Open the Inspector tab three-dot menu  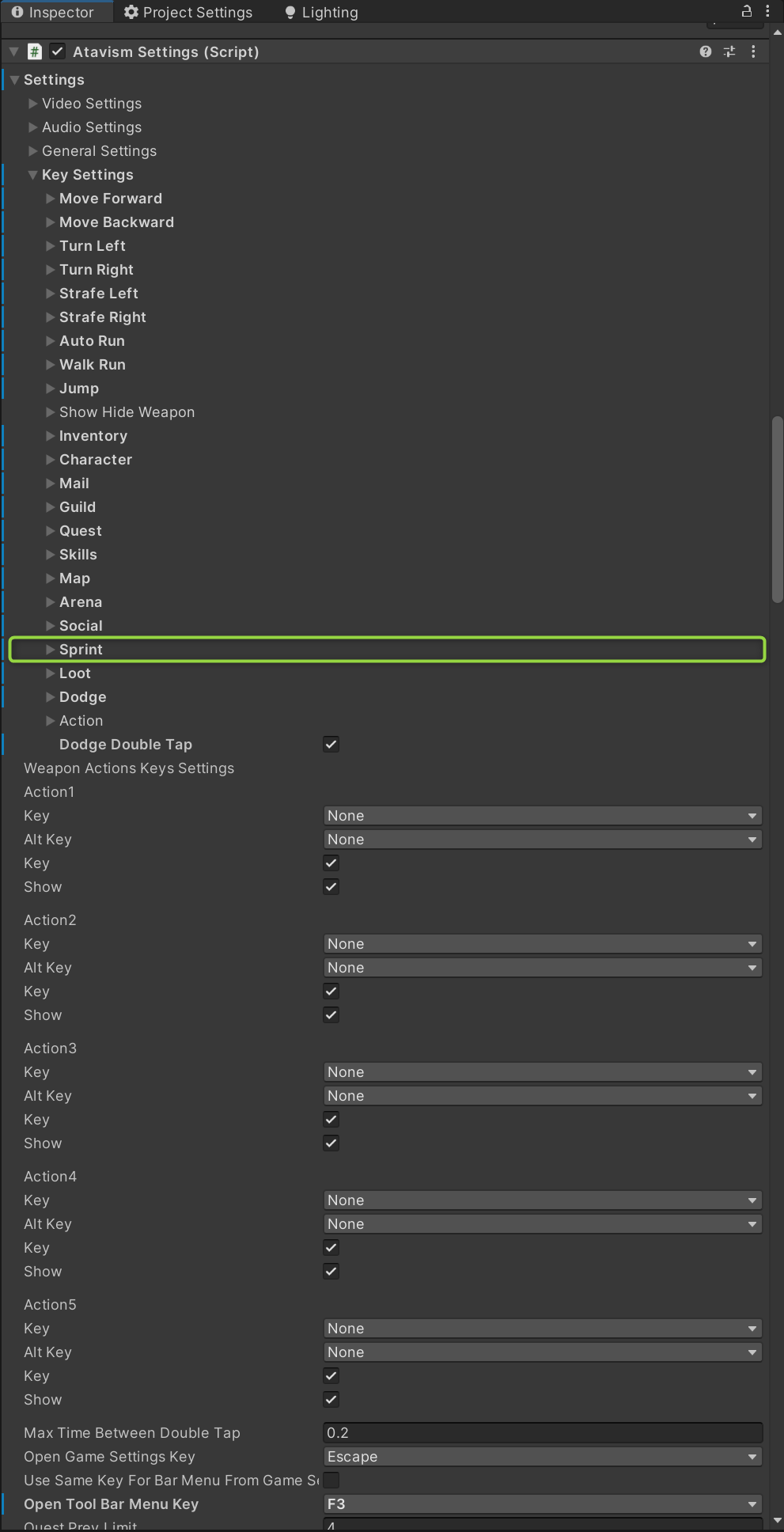point(767,11)
